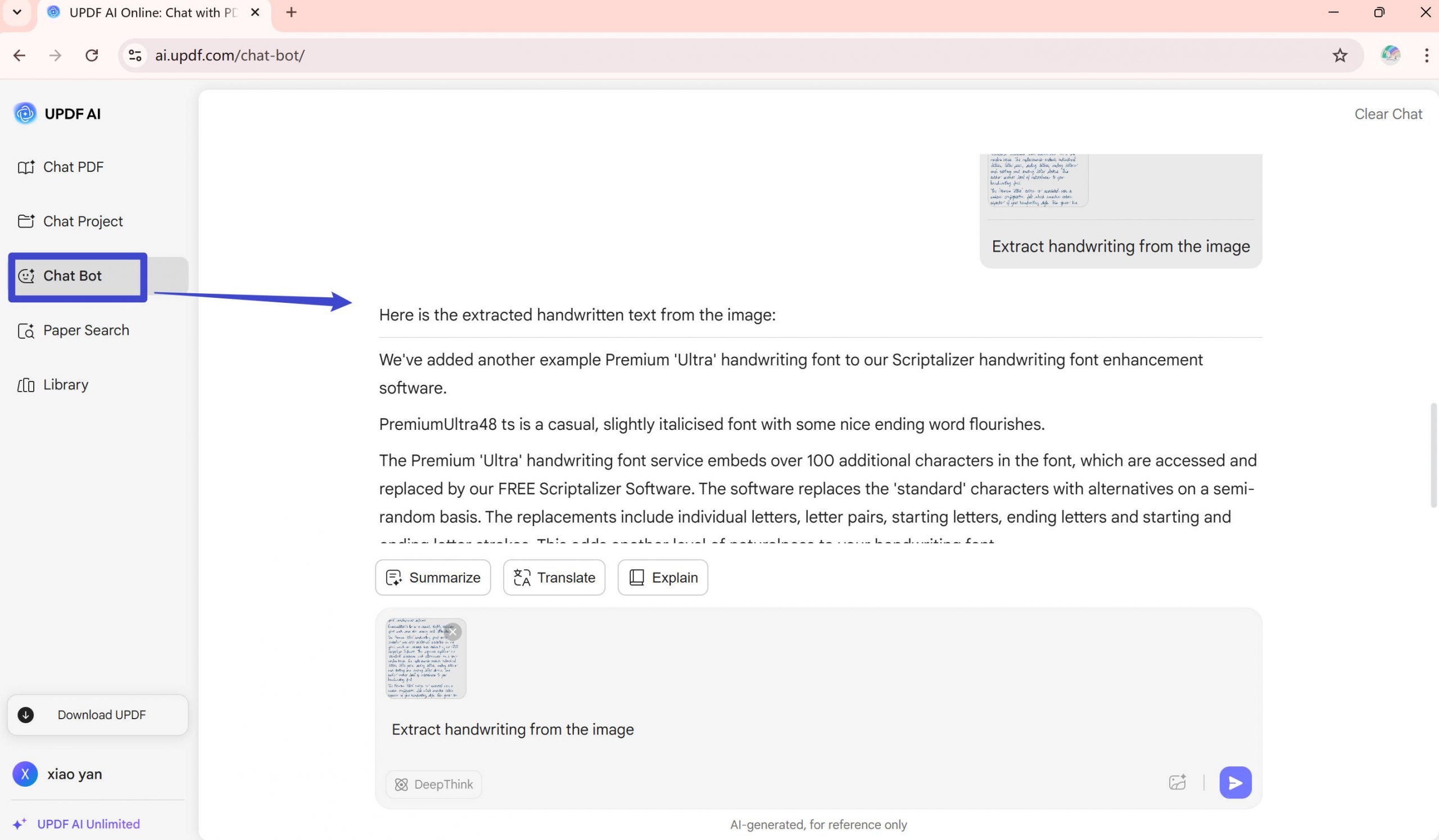Click 'Here is the extracted handwritten text' line

pyautogui.click(x=577, y=315)
